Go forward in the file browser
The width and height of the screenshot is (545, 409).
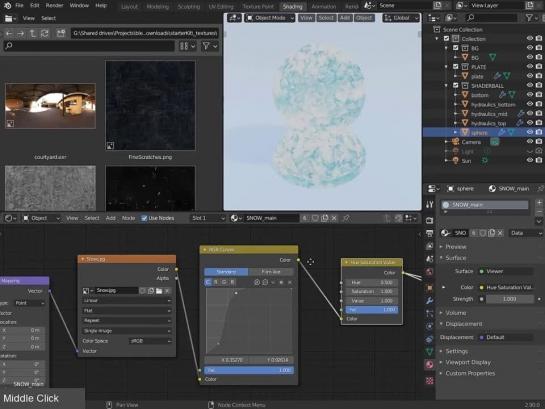(21, 34)
